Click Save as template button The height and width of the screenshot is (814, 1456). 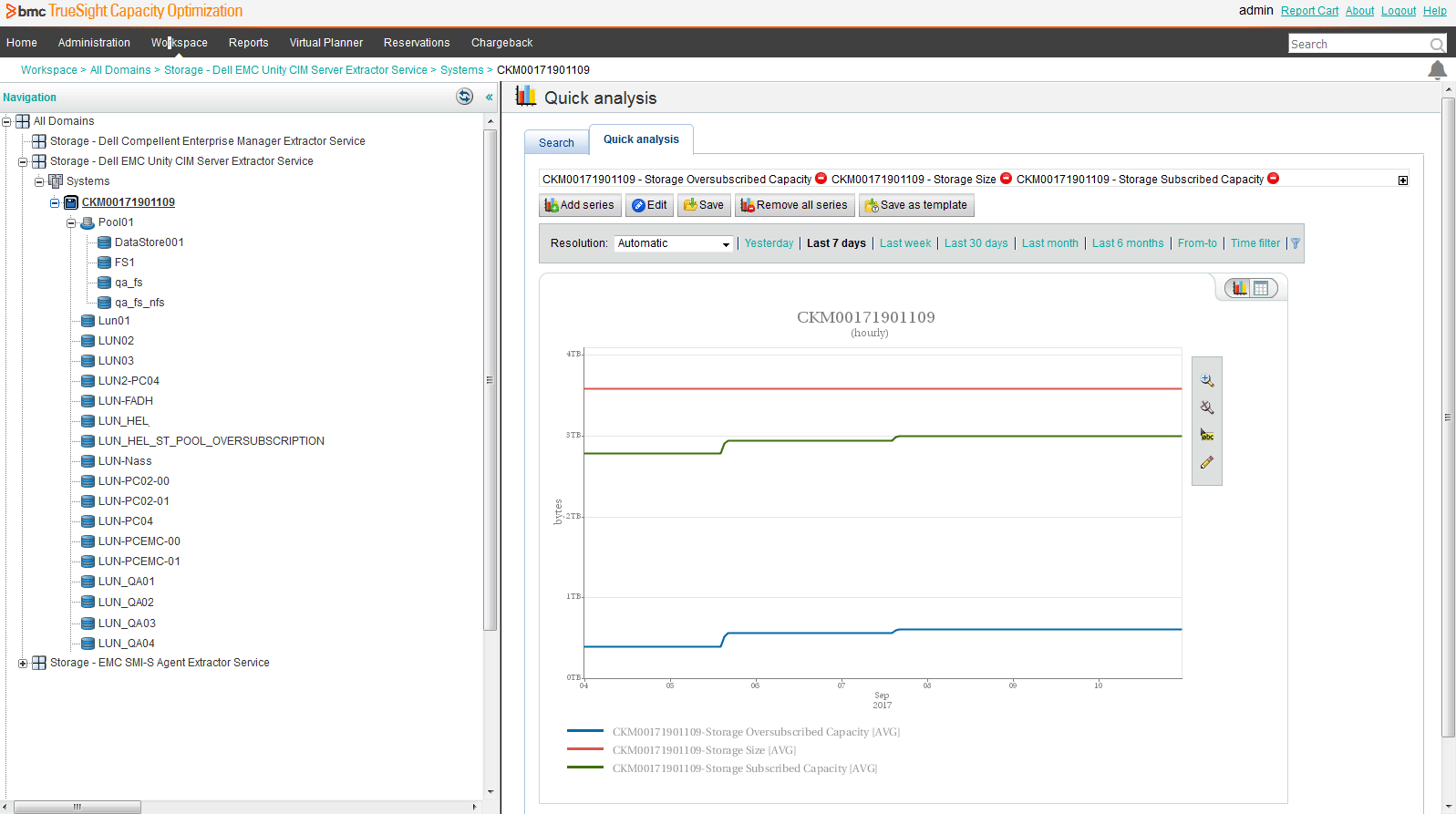pyautogui.click(x=916, y=205)
